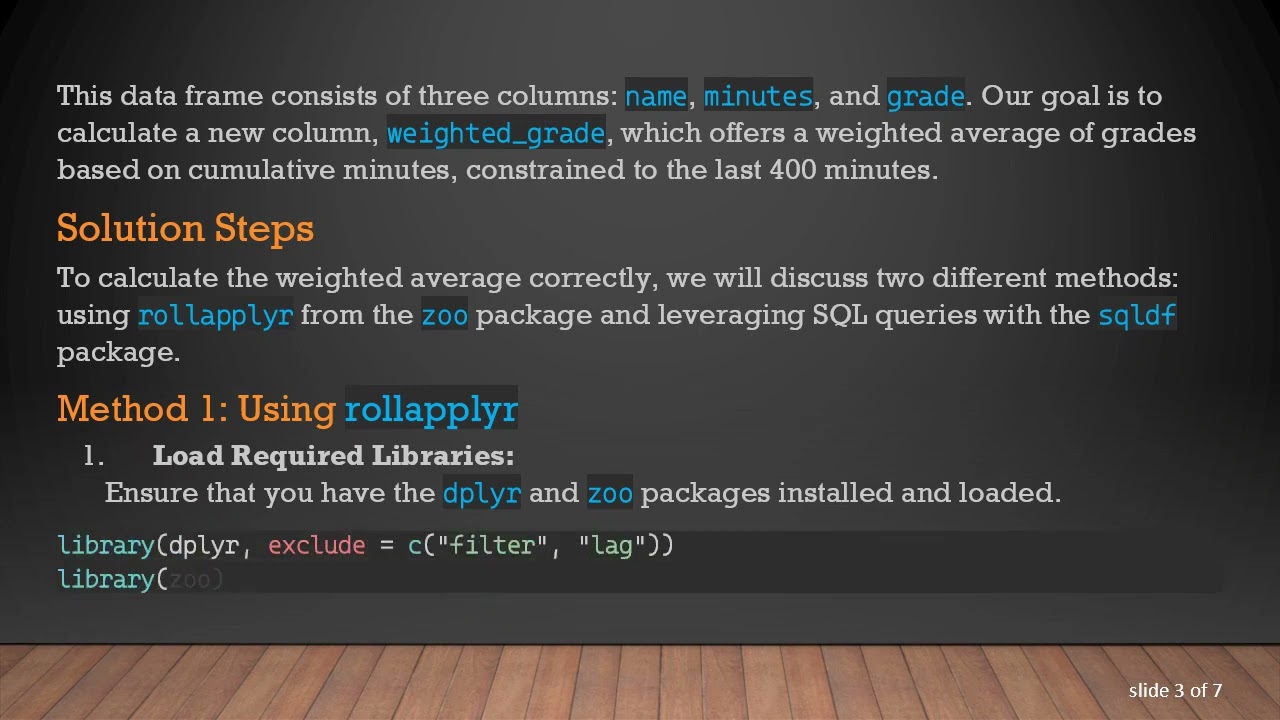The height and width of the screenshot is (720, 1280).
Task: Click 'zoo' before 'package and leveraging SQL'
Action: [444, 315]
